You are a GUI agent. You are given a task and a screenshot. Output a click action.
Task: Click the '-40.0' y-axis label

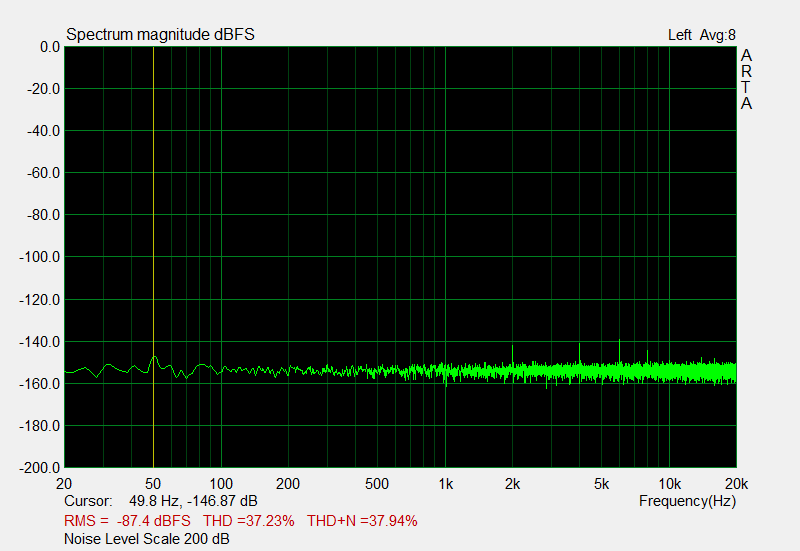click(x=43, y=131)
